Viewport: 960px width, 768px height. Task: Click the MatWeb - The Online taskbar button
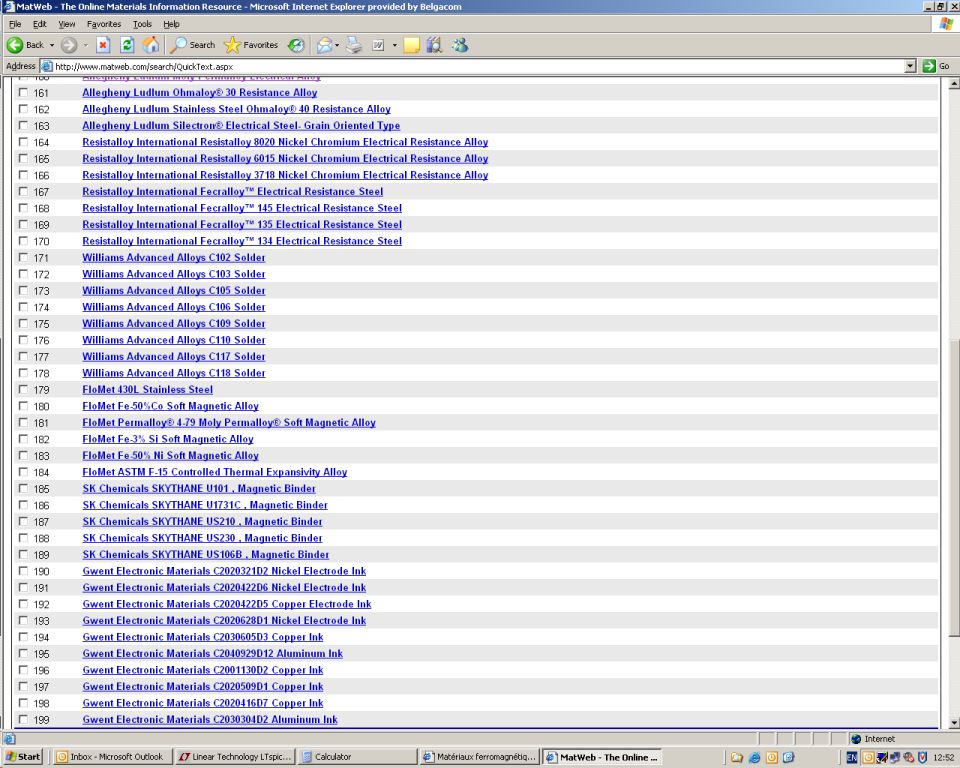pos(602,757)
